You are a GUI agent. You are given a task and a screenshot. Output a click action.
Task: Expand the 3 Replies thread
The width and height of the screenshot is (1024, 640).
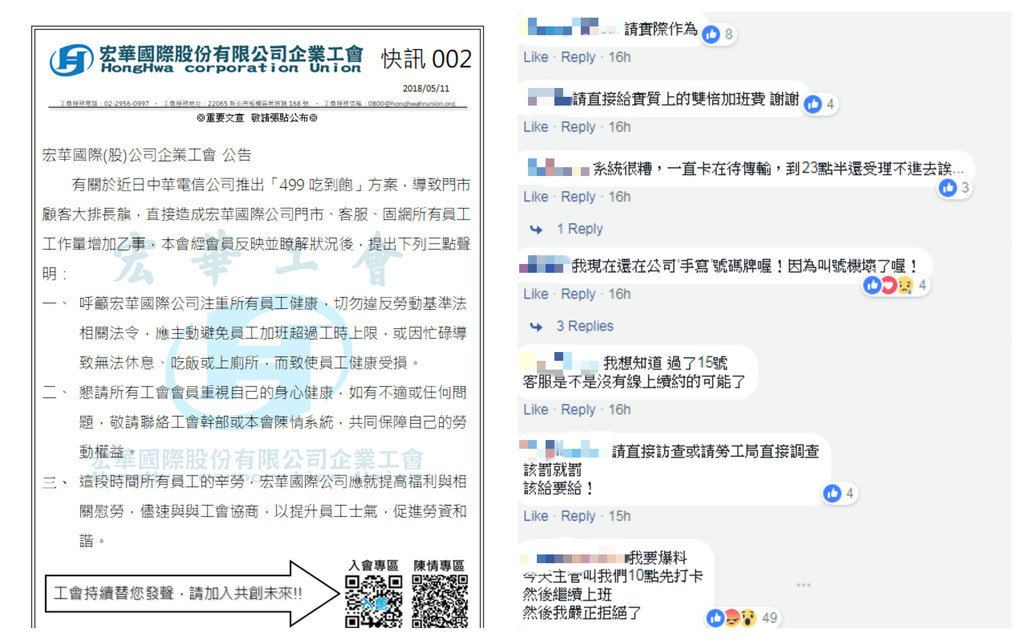point(584,327)
